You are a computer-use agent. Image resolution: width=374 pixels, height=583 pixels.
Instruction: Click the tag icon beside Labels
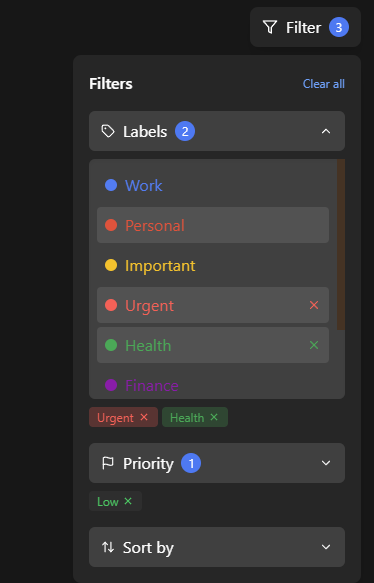point(108,131)
